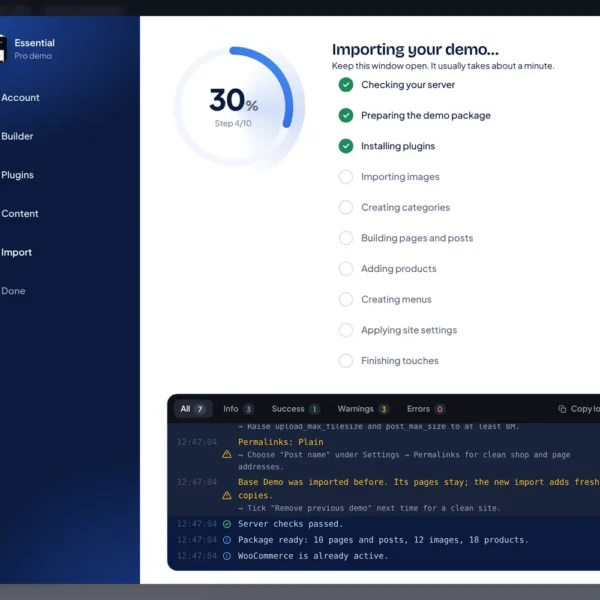
Task: Click green checkmark for Checking your server
Action: click(x=346, y=85)
